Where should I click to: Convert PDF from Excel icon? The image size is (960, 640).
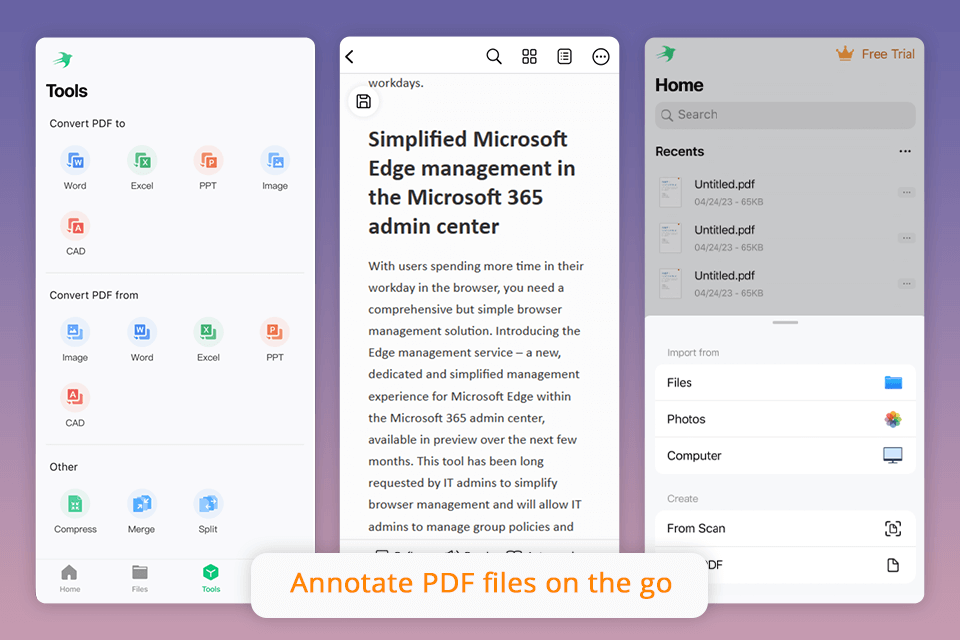[208, 332]
